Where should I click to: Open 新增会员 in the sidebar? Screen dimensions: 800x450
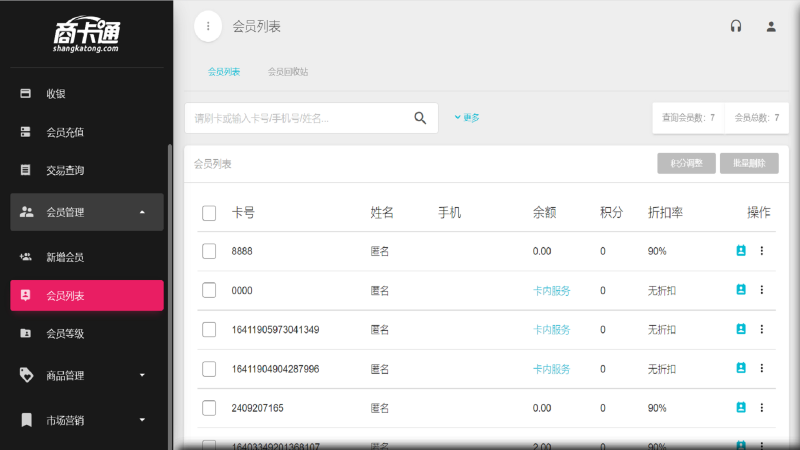tap(87, 257)
